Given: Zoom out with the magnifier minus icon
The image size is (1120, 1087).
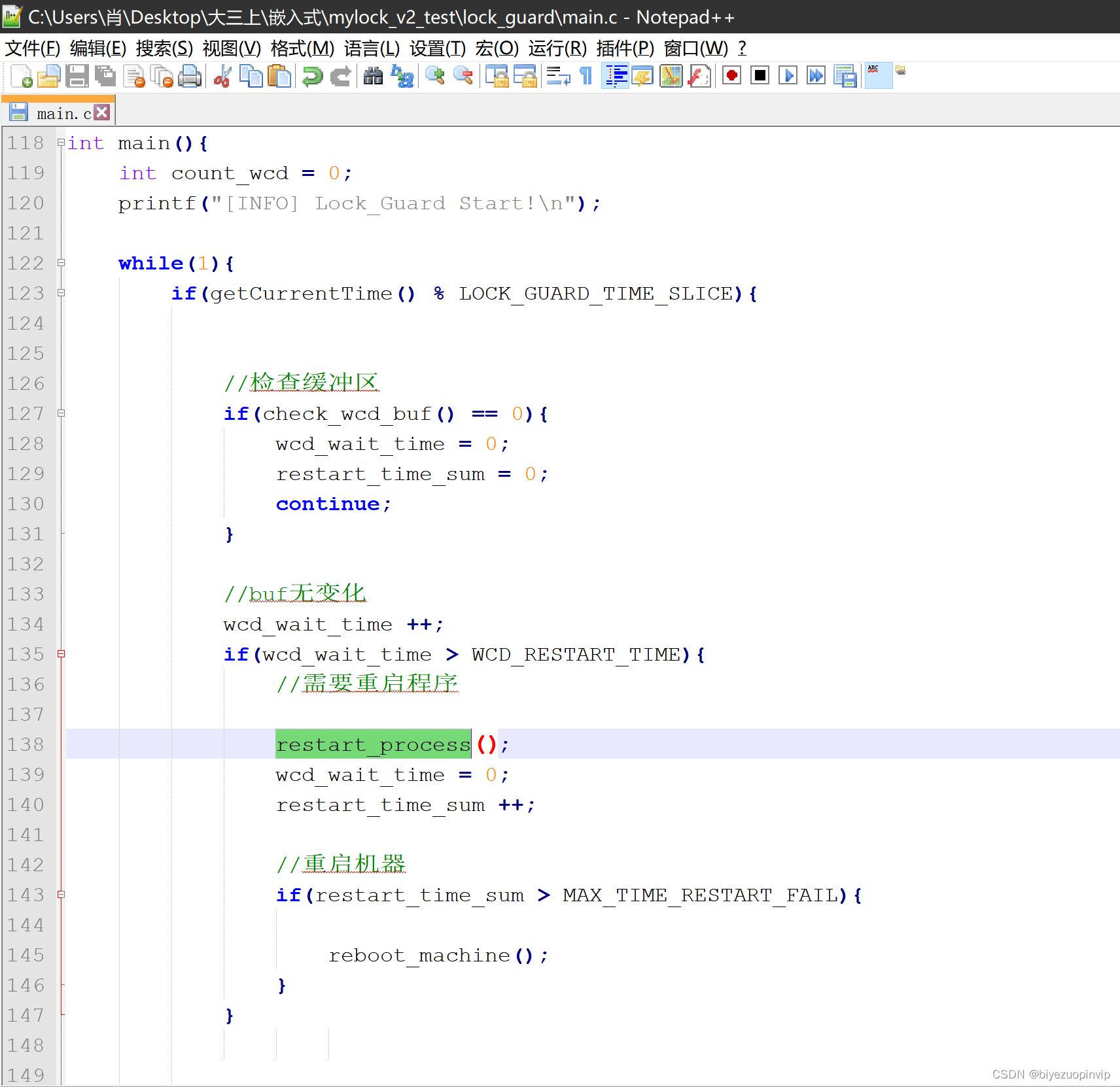Looking at the screenshot, I should tap(463, 77).
